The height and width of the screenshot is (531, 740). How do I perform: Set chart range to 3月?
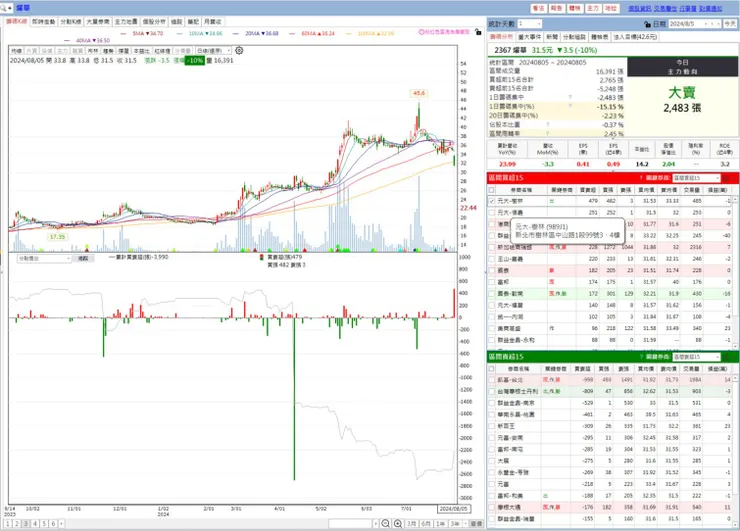point(412,523)
